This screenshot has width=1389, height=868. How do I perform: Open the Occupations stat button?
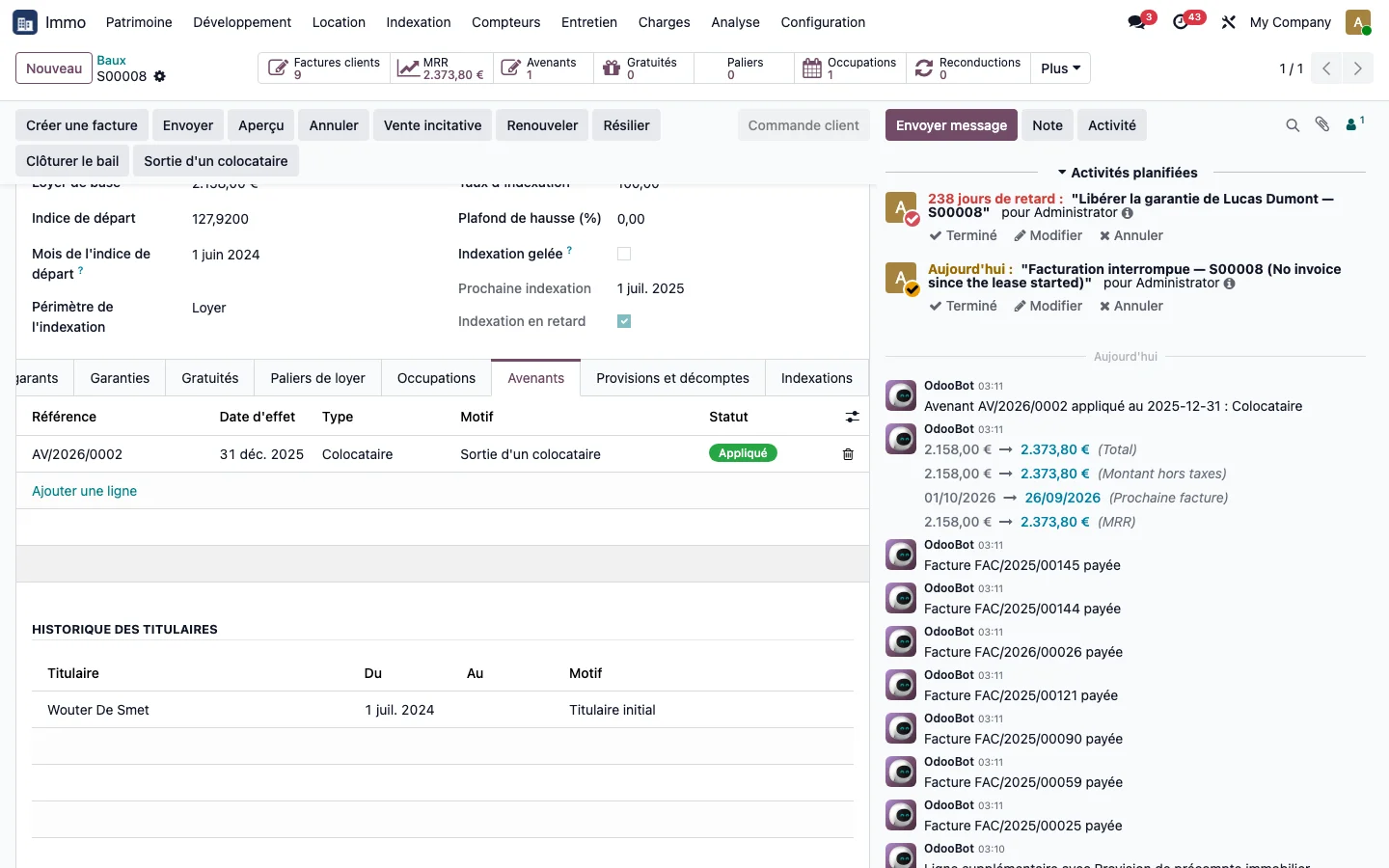[x=850, y=68]
